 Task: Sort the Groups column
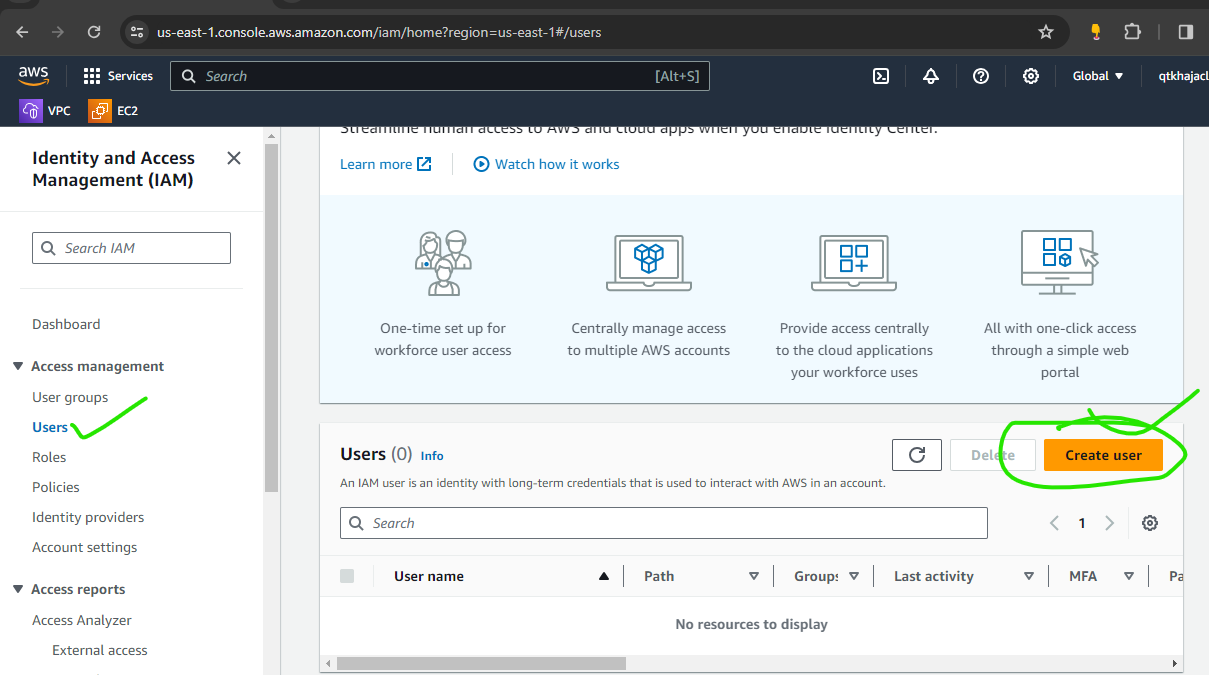click(x=854, y=576)
